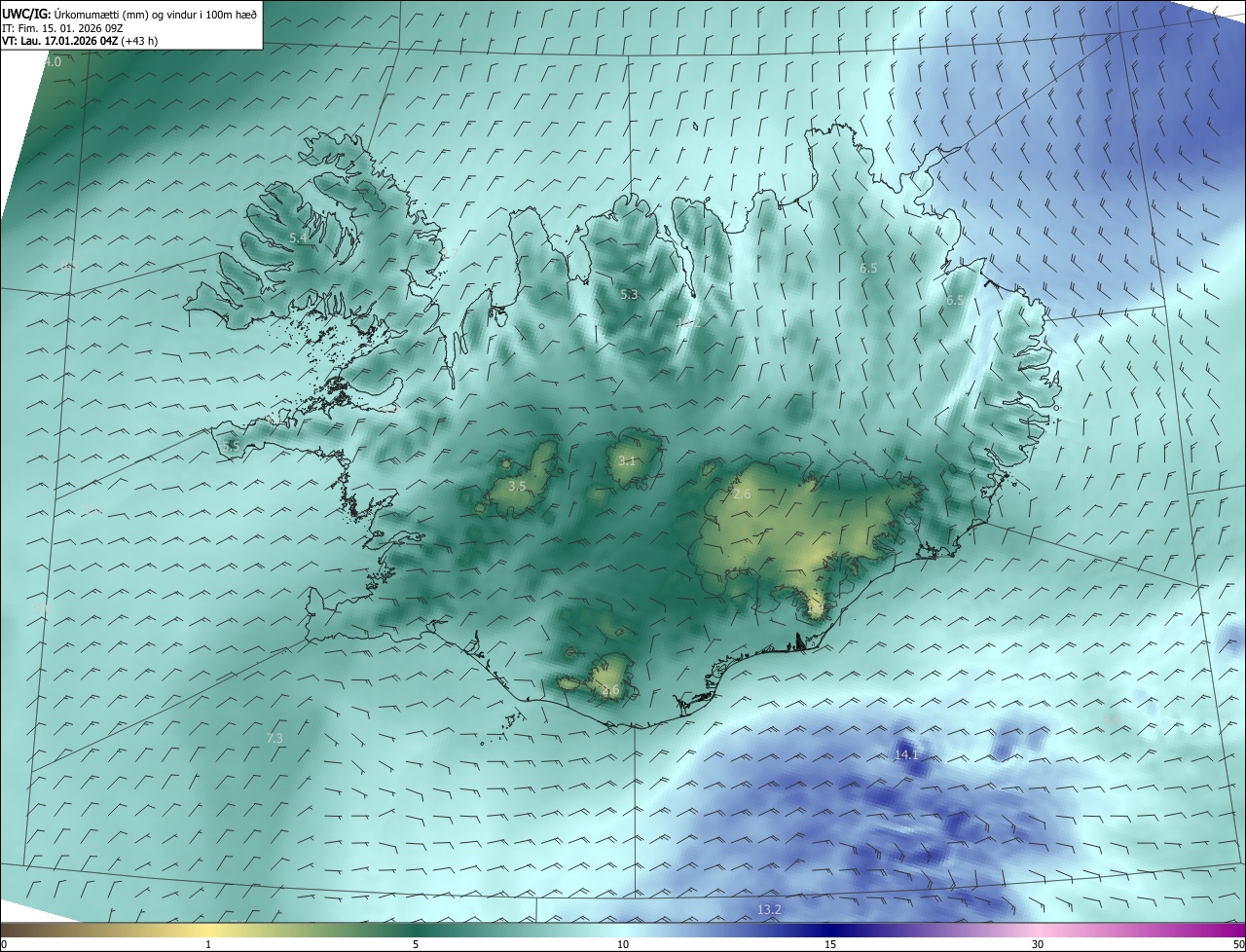Click the '5' tick on the color scale
The height and width of the screenshot is (952, 1246).
pos(416,944)
